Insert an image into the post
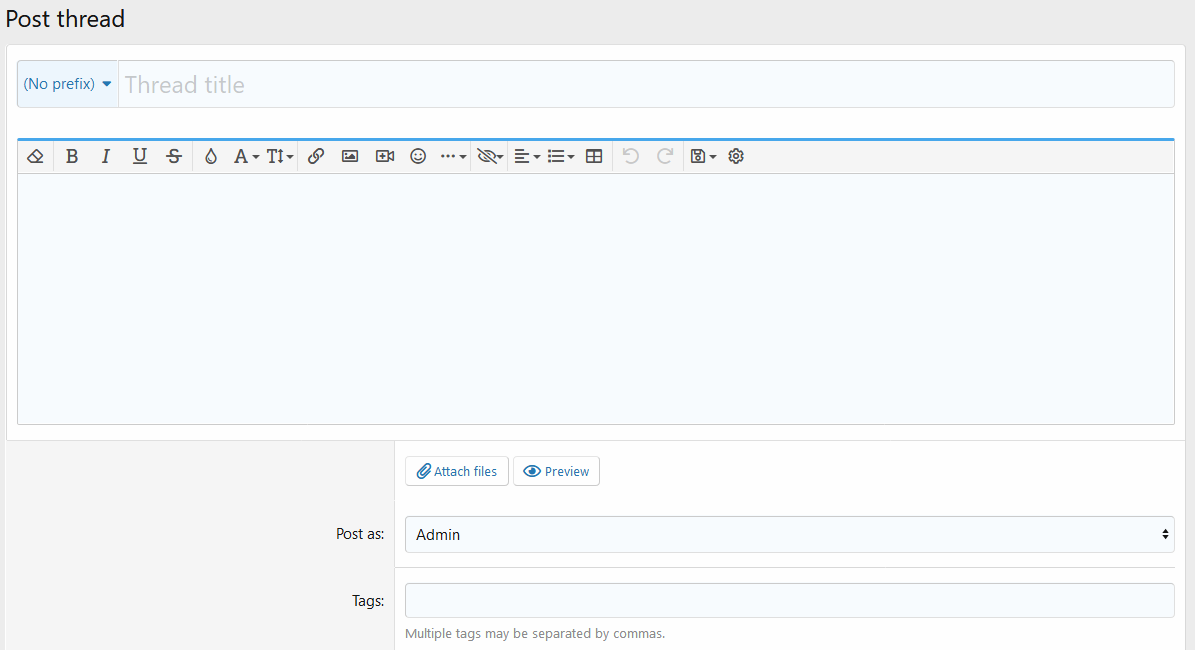This screenshot has width=1195, height=650. [x=350, y=156]
